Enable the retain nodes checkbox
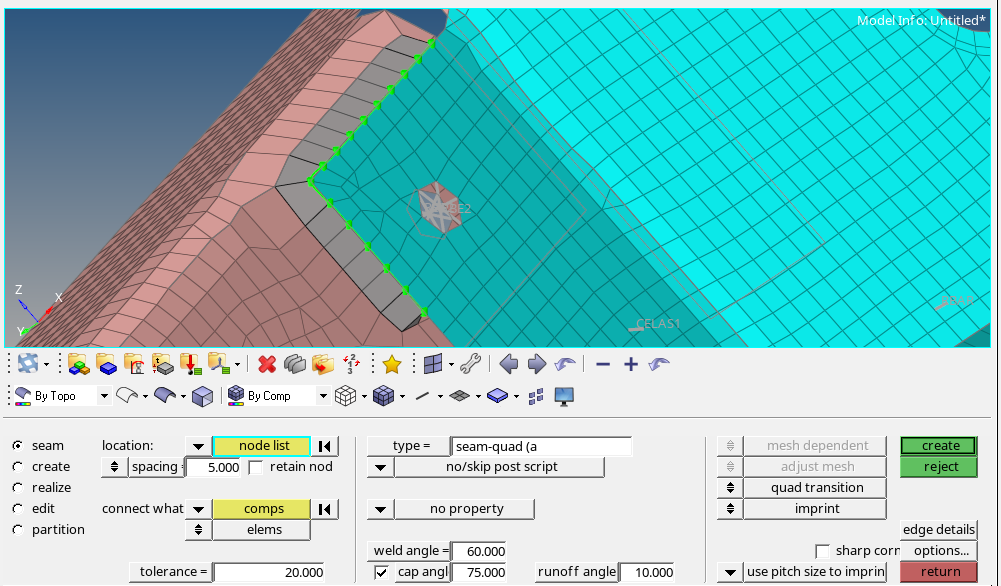The image size is (1001, 586). pos(256,466)
